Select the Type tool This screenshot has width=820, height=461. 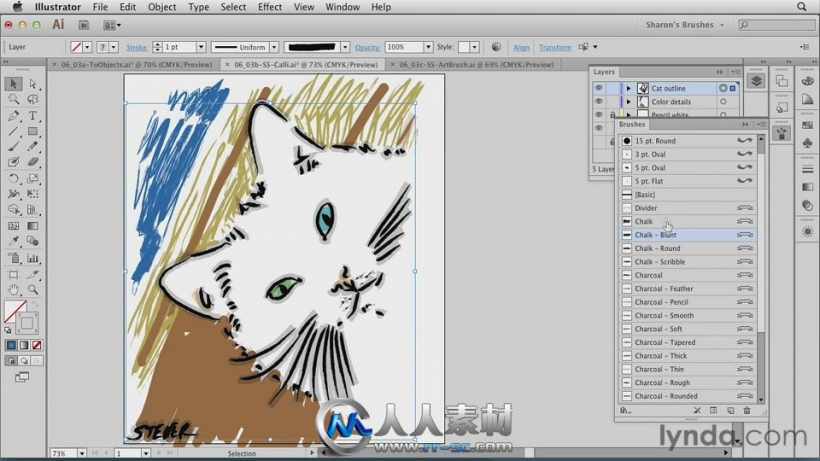[x=33, y=116]
